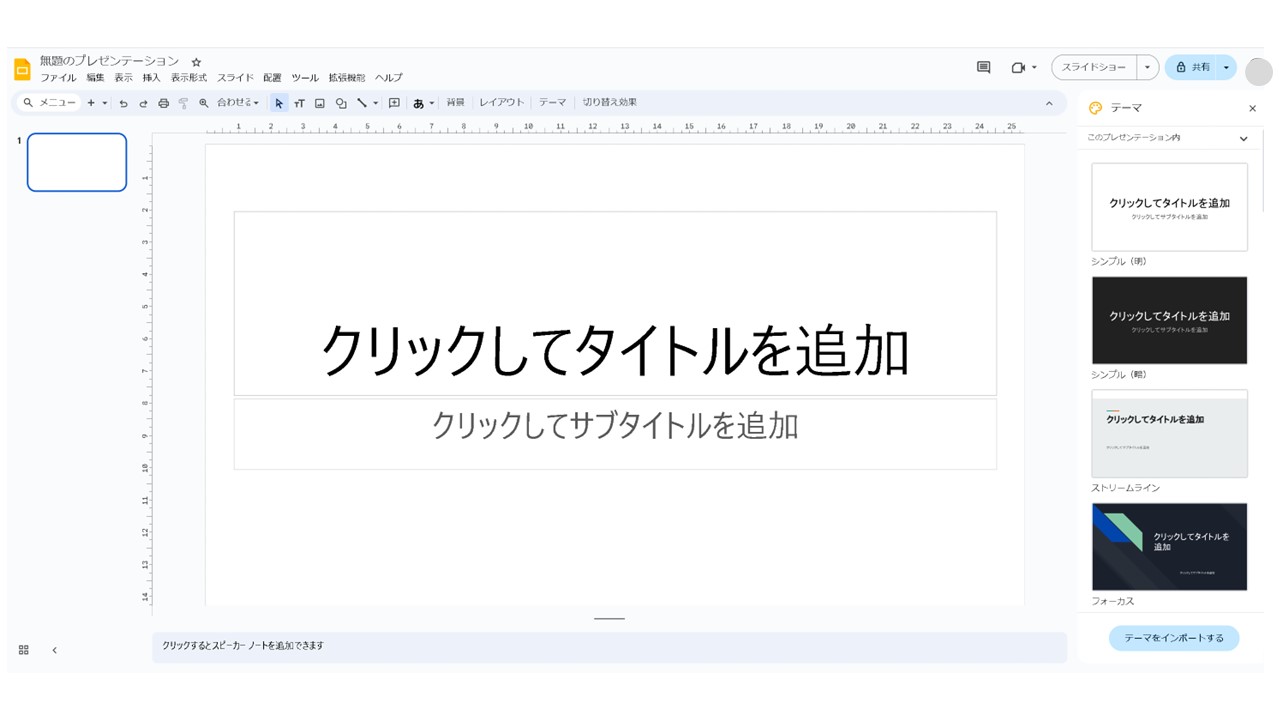1280x720 pixels.
Task: Start a Meet call via the camera icon
Action: (x=1017, y=67)
